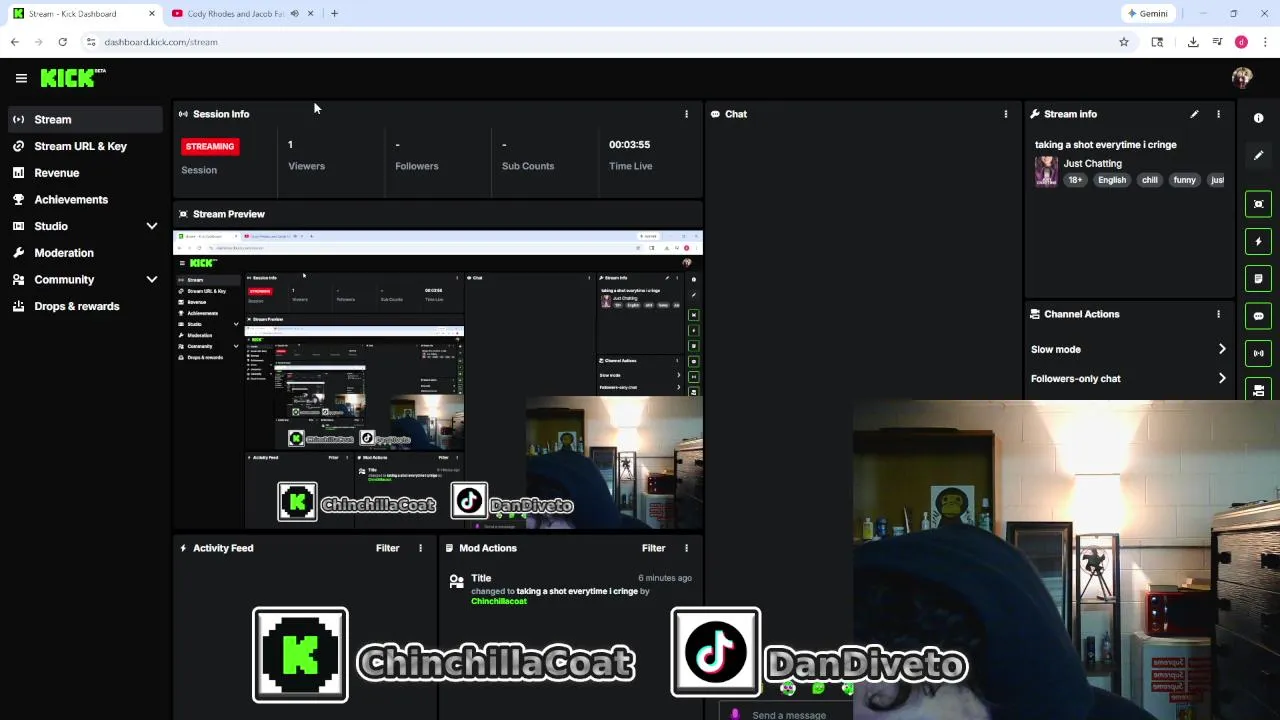Screen dimensions: 1280x720
Task: Open Filter in Activity Feed panel
Action: [387, 548]
